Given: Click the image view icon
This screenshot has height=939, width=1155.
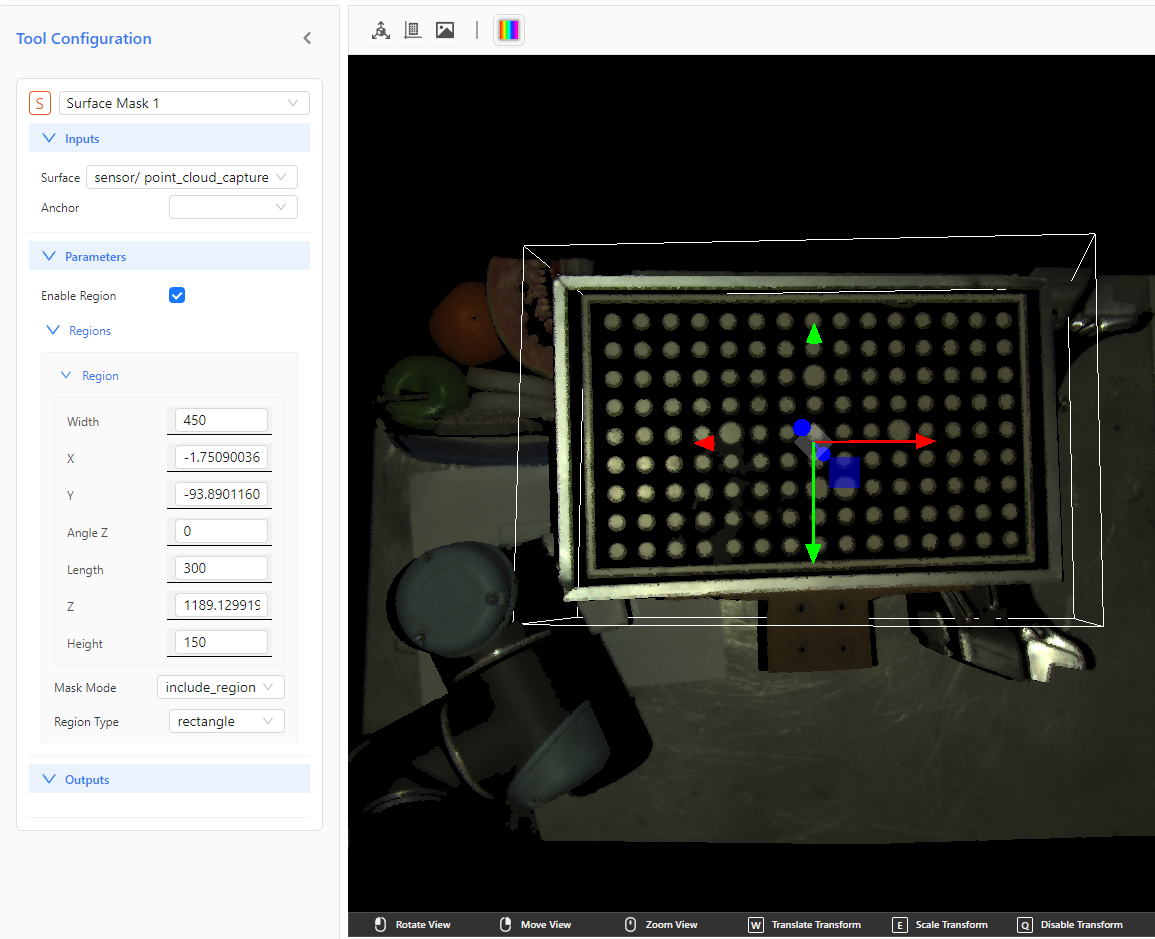Looking at the screenshot, I should click(x=445, y=30).
